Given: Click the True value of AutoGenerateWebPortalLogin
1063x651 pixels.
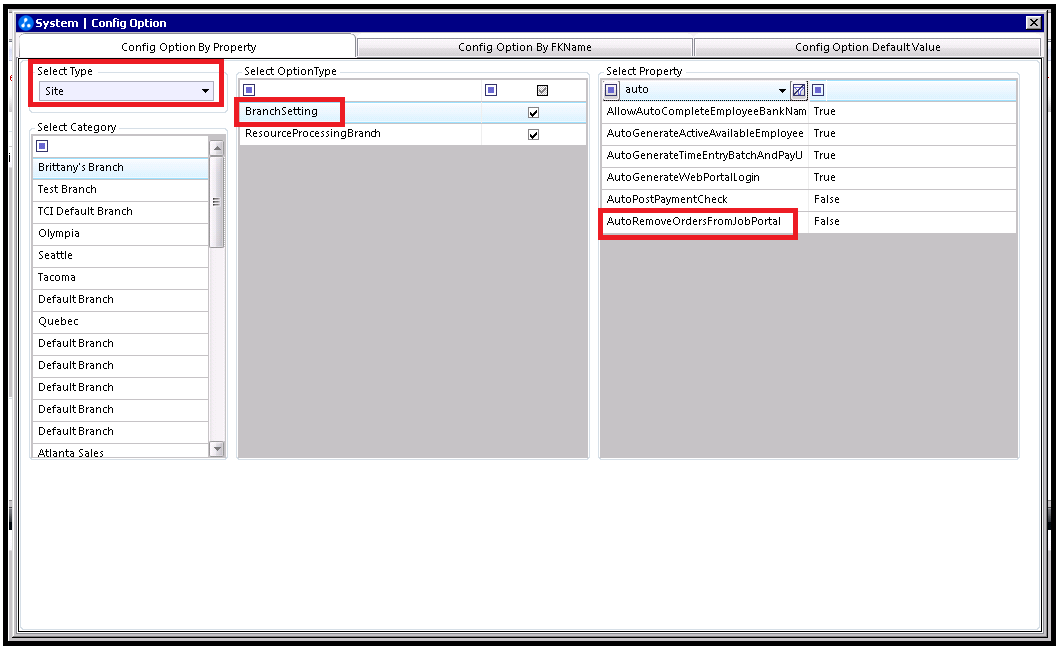Looking at the screenshot, I should (824, 177).
